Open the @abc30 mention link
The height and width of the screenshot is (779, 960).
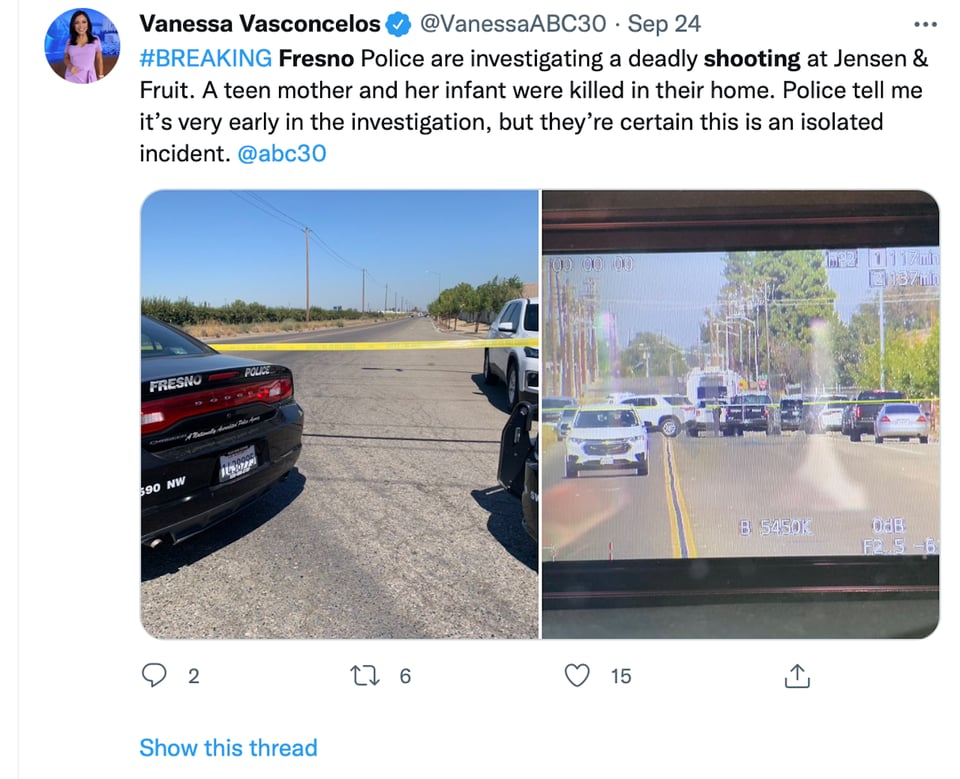point(282,153)
